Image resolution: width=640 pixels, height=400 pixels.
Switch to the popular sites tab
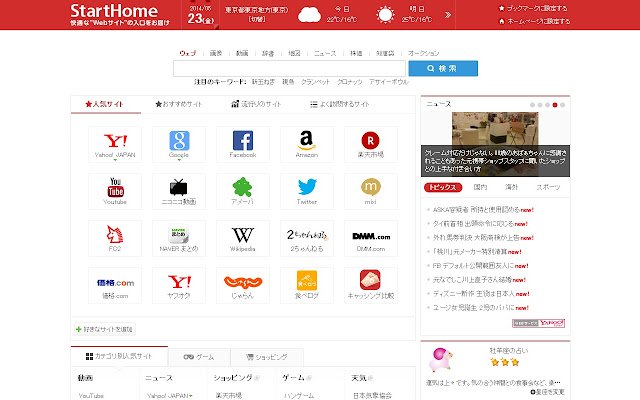tap(106, 104)
